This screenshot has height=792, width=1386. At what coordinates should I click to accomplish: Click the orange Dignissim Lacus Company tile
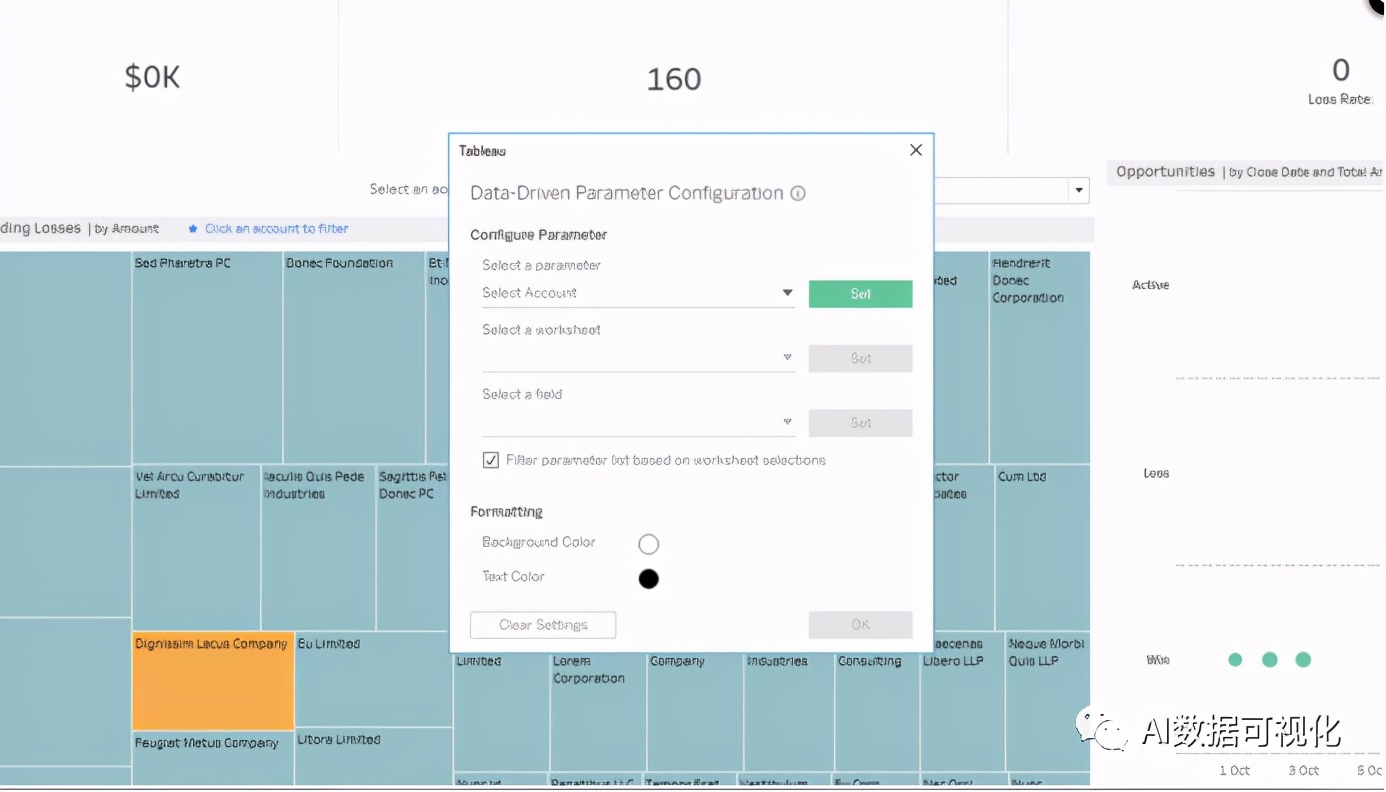213,681
